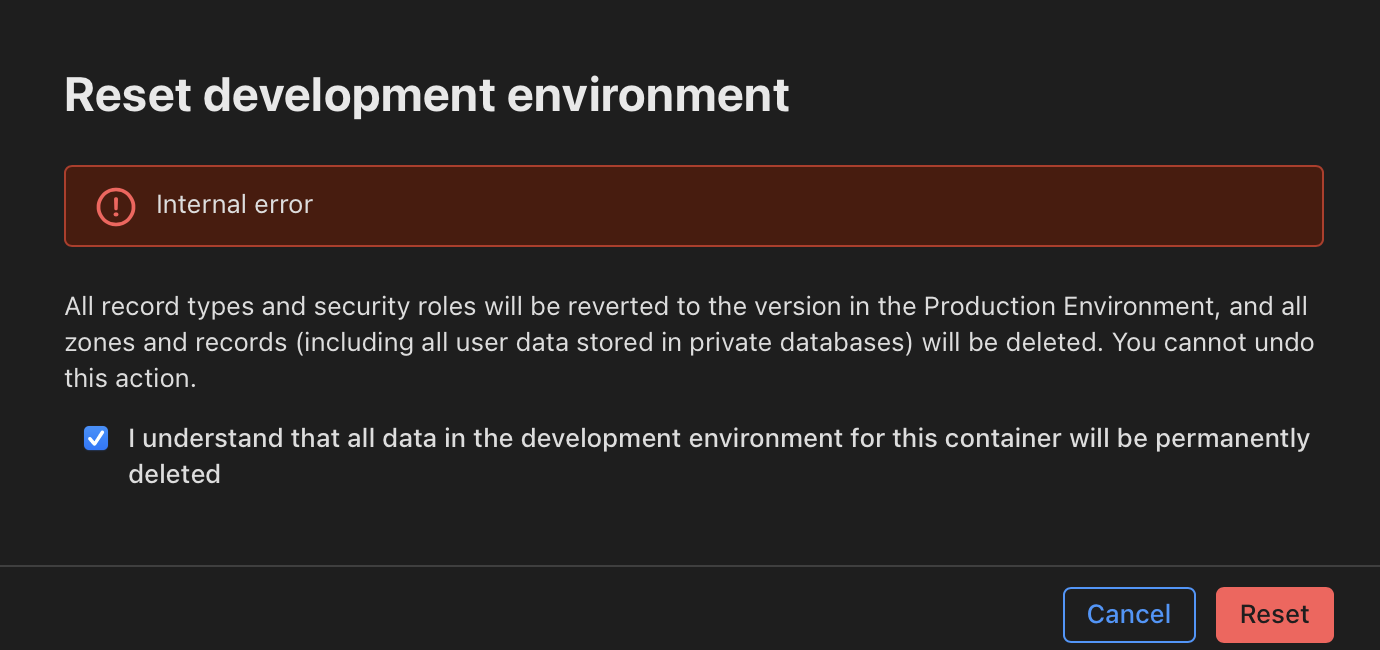Click the divider line above the buttons
This screenshot has height=650, width=1380.
tap(690, 566)
